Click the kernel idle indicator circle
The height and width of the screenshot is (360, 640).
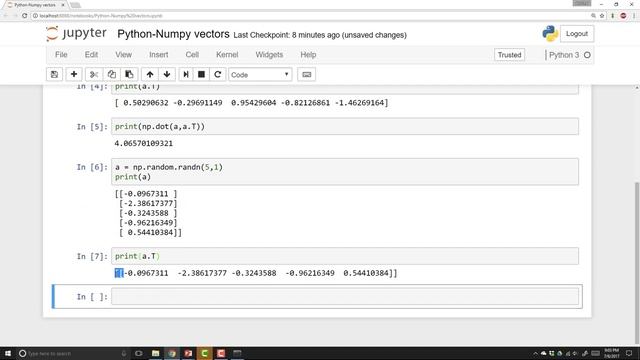[x=587, y=55]
